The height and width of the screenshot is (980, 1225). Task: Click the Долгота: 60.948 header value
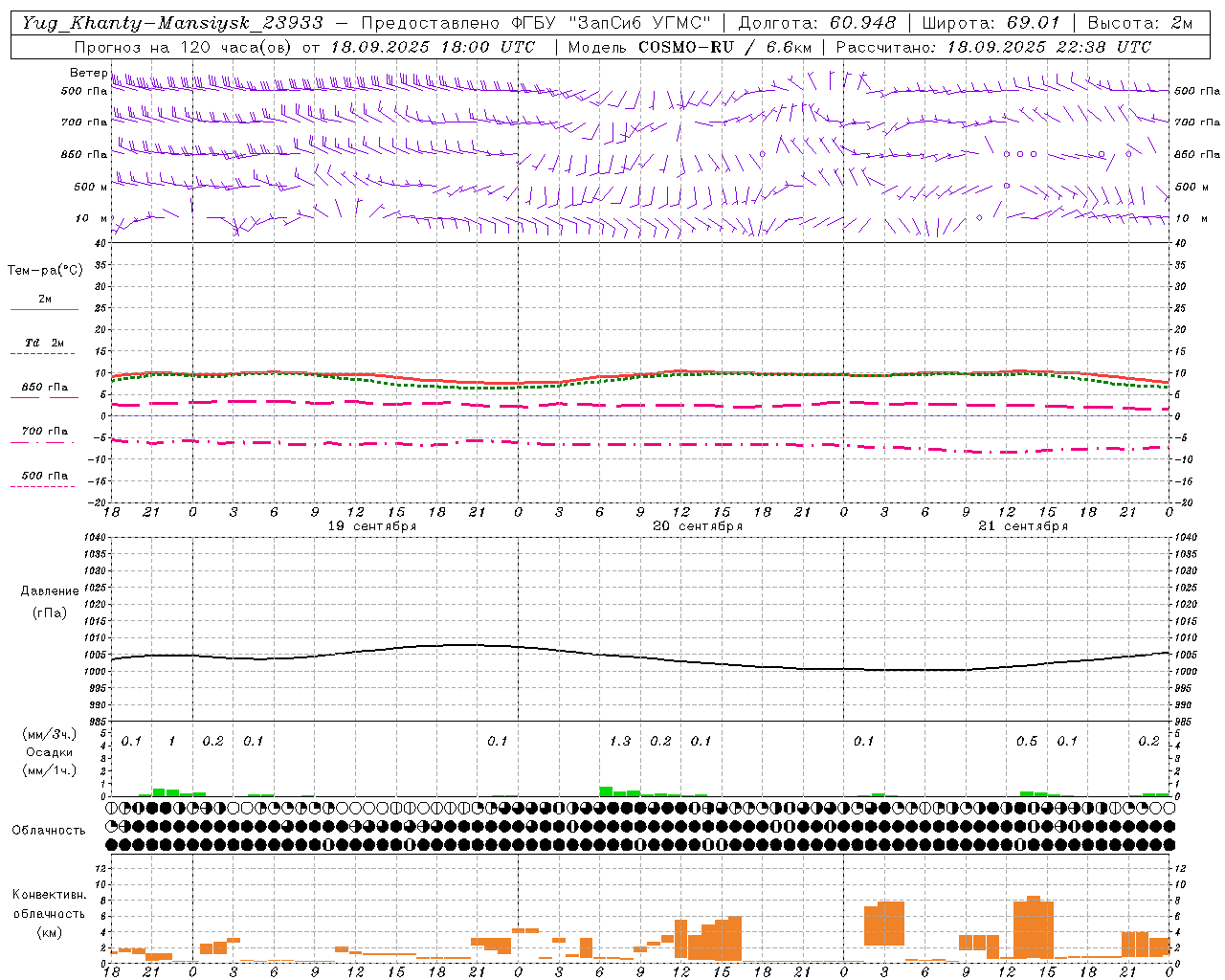click(817, 23)
